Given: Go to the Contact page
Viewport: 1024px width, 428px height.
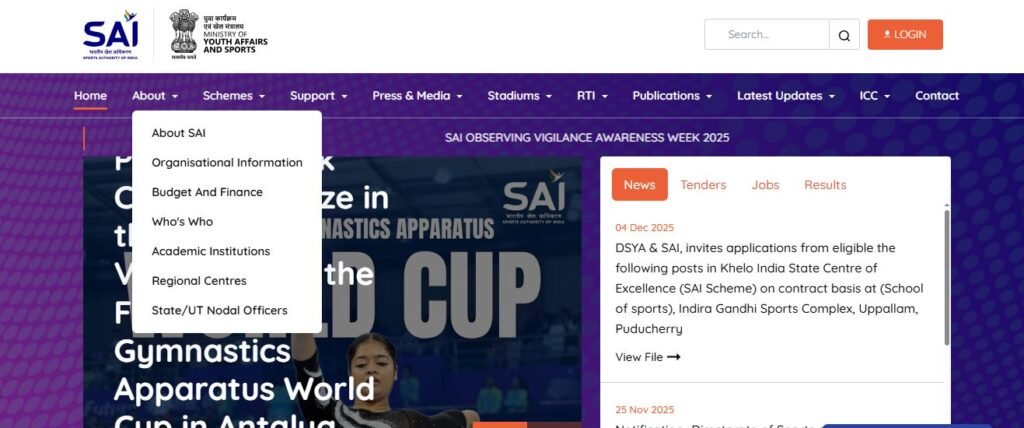Looking at the screenshot, I should tap(937, 95).
